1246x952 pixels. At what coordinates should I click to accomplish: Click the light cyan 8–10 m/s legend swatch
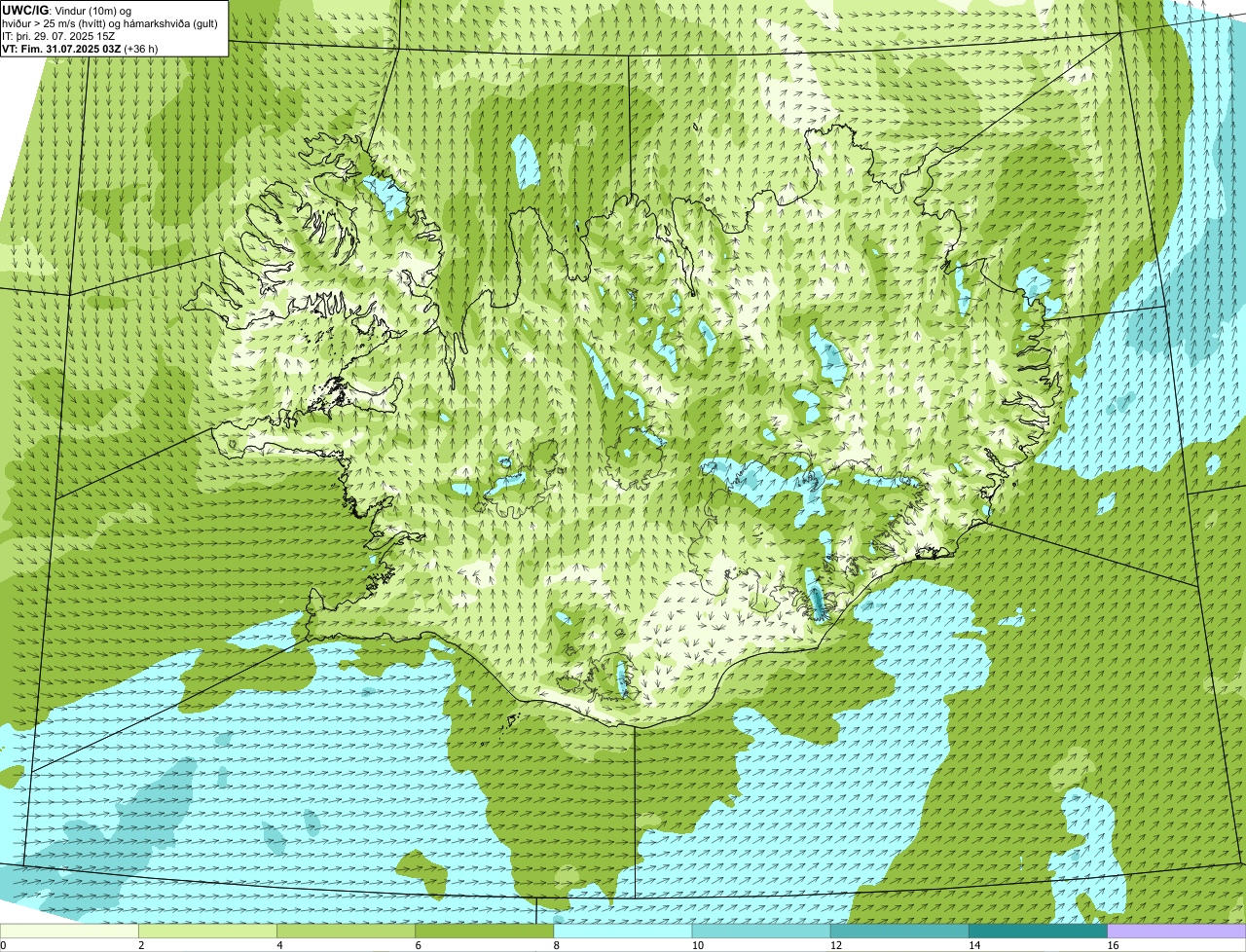pos(623,932)
